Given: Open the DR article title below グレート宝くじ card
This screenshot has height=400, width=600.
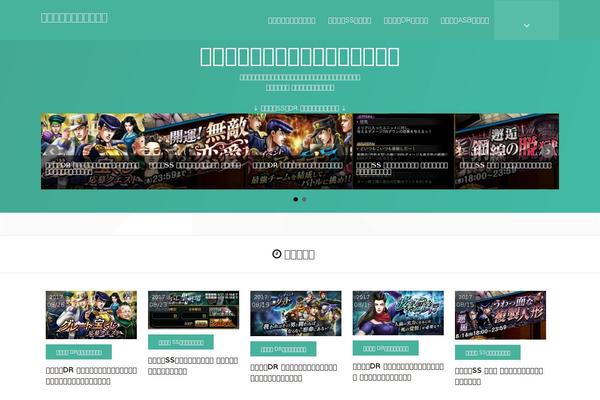Looking at the screenshot, I should point(91,376).
